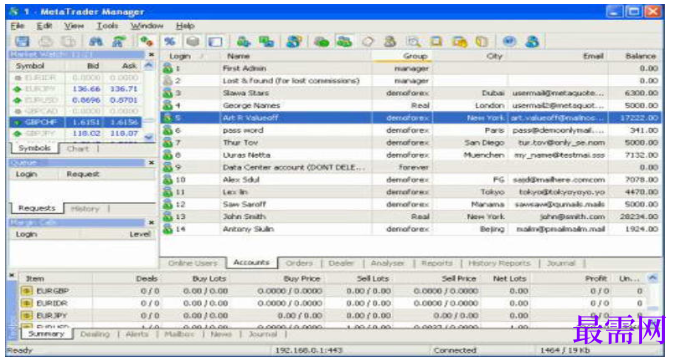Select the bottom Summary tab

46,334
